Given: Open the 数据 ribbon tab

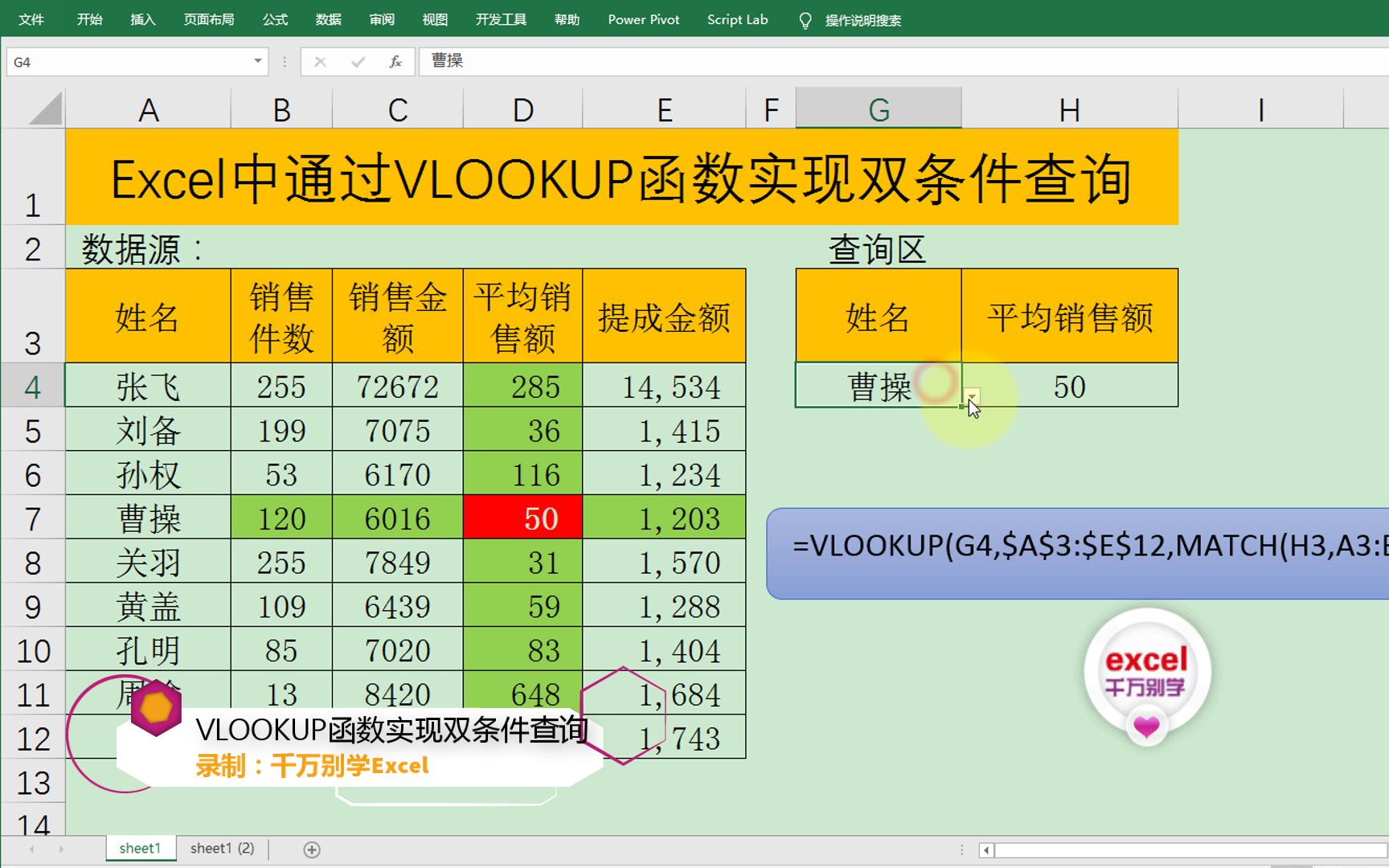Looking at the screenshot, I should [x=329, y=19].
